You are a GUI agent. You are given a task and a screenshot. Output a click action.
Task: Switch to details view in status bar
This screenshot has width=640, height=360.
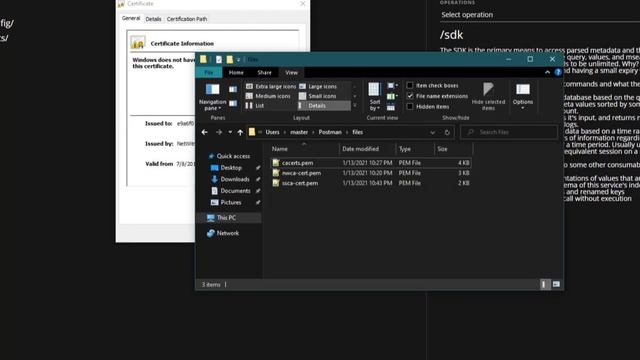coord(545,284)
